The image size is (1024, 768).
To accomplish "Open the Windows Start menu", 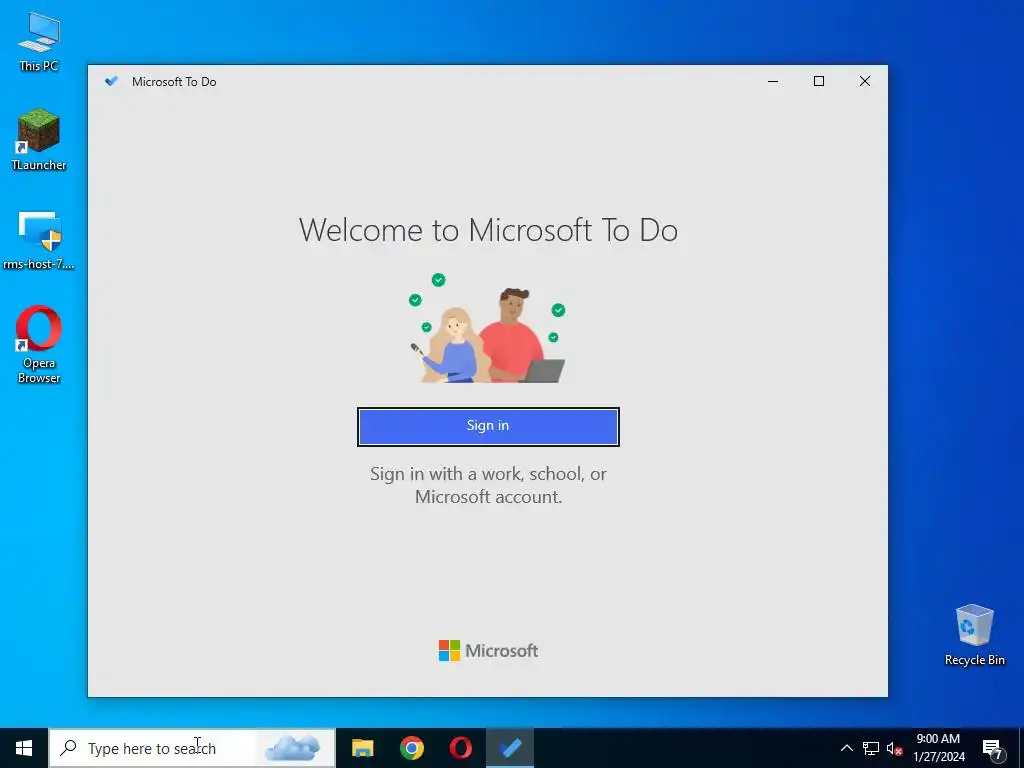I will pos(24,748).
